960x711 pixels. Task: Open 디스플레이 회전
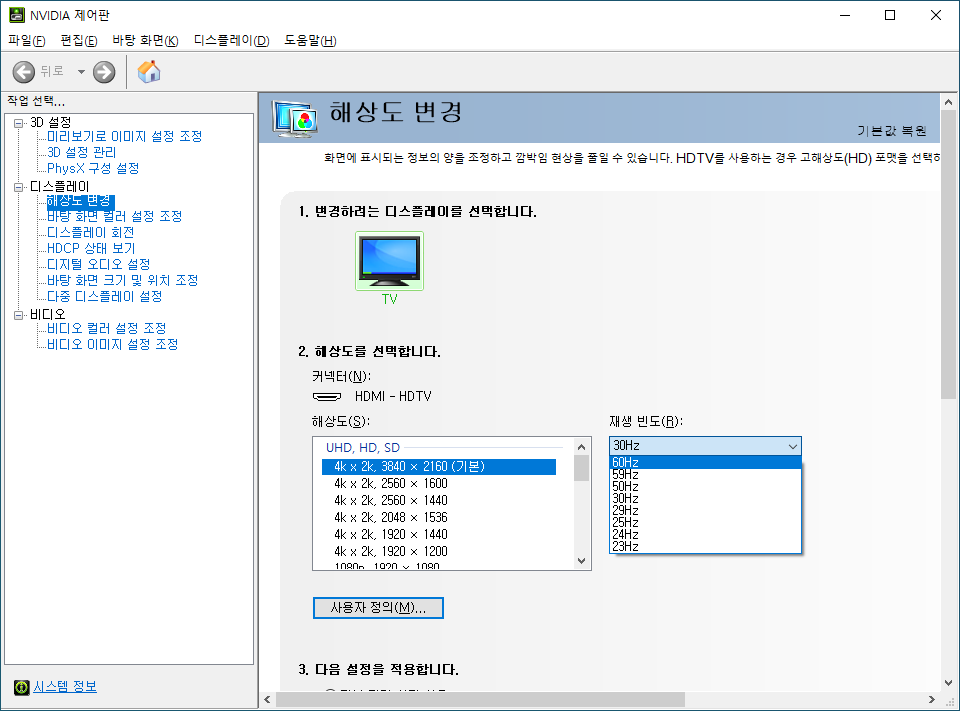point(91,232)
